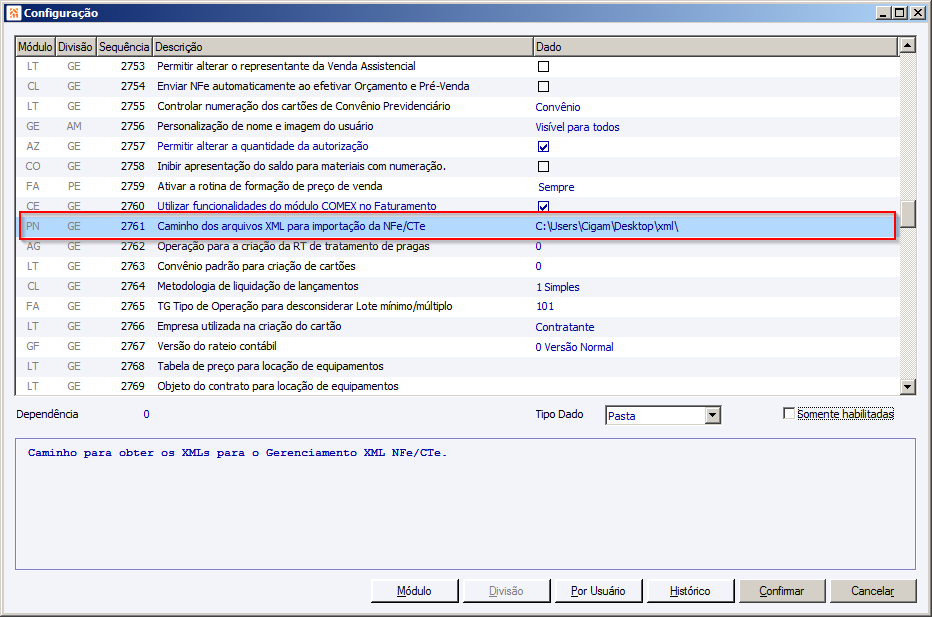Toggle Inibir apresentação do saldo checkbox
Viewport: 932px width, 617px height.
[x=543, y=166]
